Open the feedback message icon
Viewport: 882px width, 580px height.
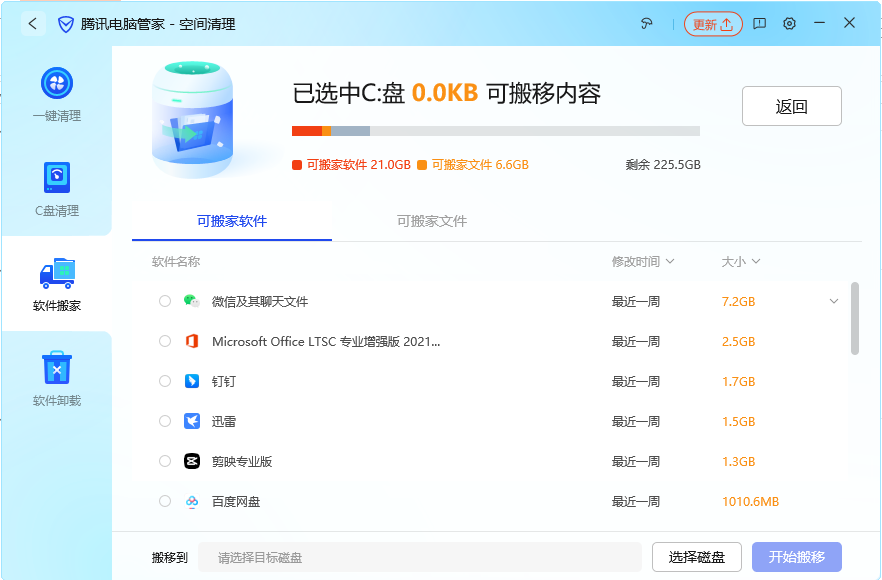pos(760,24)
